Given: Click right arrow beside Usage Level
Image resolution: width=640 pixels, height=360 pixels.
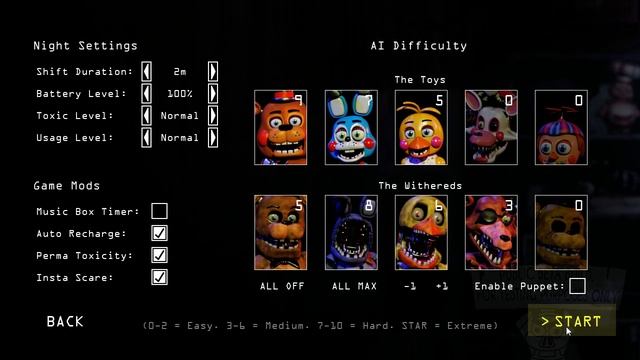Looking at the screenshot, I should (213, 138).
